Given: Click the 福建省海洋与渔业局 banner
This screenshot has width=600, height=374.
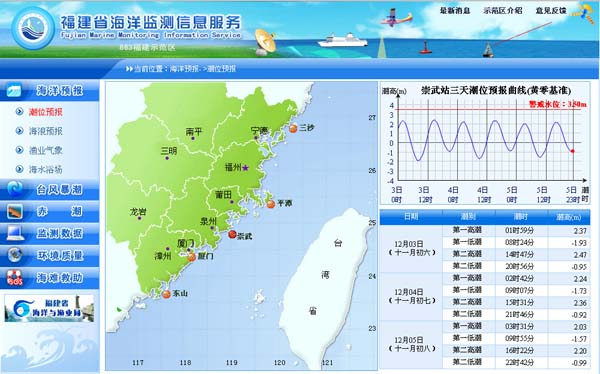Looking at the screenshot, I should tap(49, 309).
